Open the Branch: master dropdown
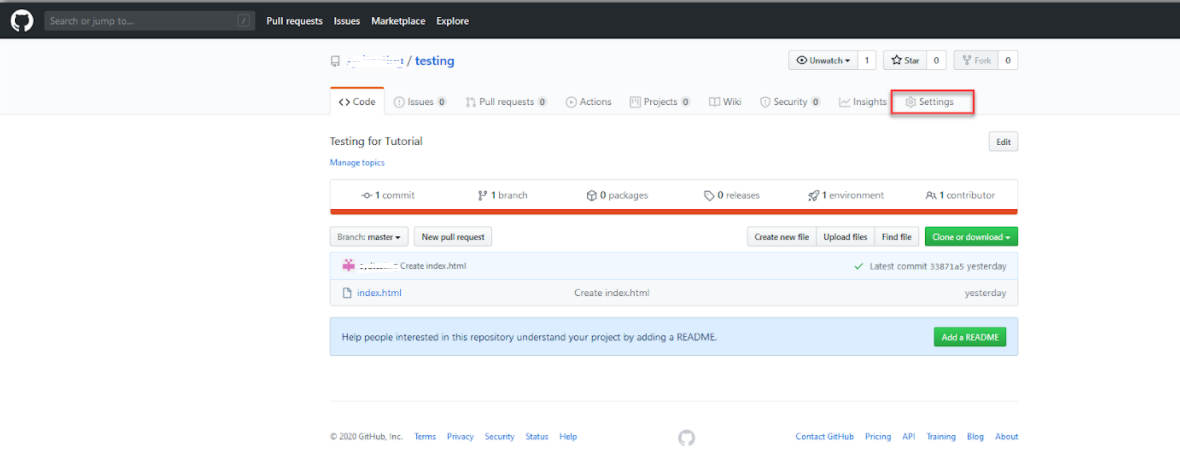This screenshot has height=461, width=1180. (x=370, y=237)
